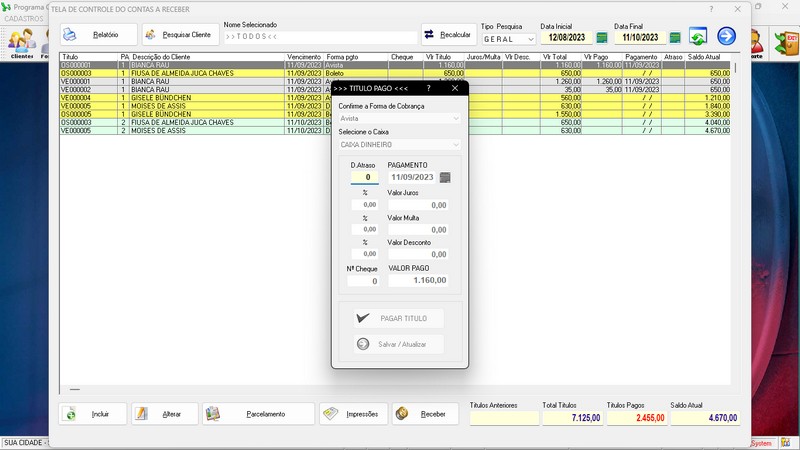This screenshot has width=800, height=450.
Task: Open Pesquisar Cliente search
Action: [180, 35]
